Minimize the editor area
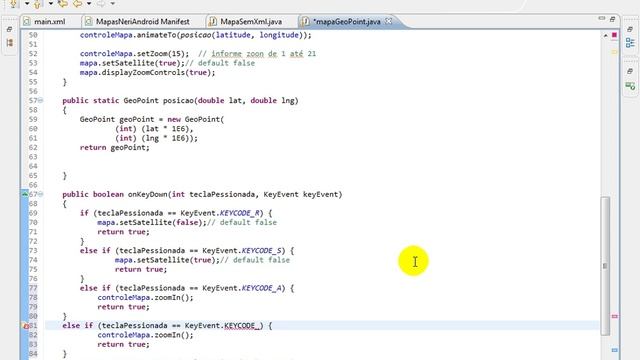The width and height of the screenshot is (640, 360). coord(602,18)
